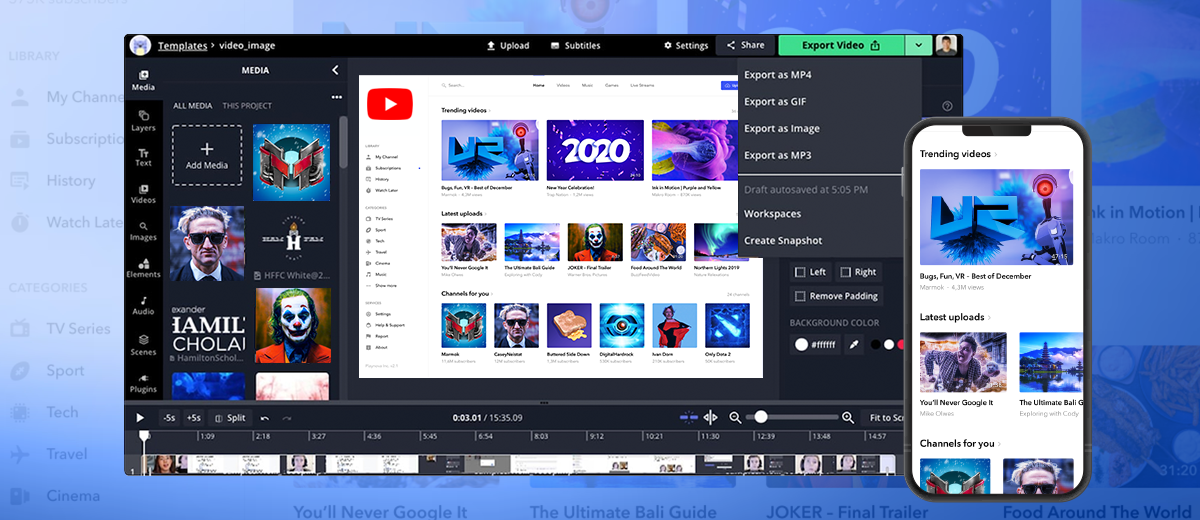Open the Subtitles tool
The width and height of the screenshot is (1200, 520).
click(x=575, y=46)
